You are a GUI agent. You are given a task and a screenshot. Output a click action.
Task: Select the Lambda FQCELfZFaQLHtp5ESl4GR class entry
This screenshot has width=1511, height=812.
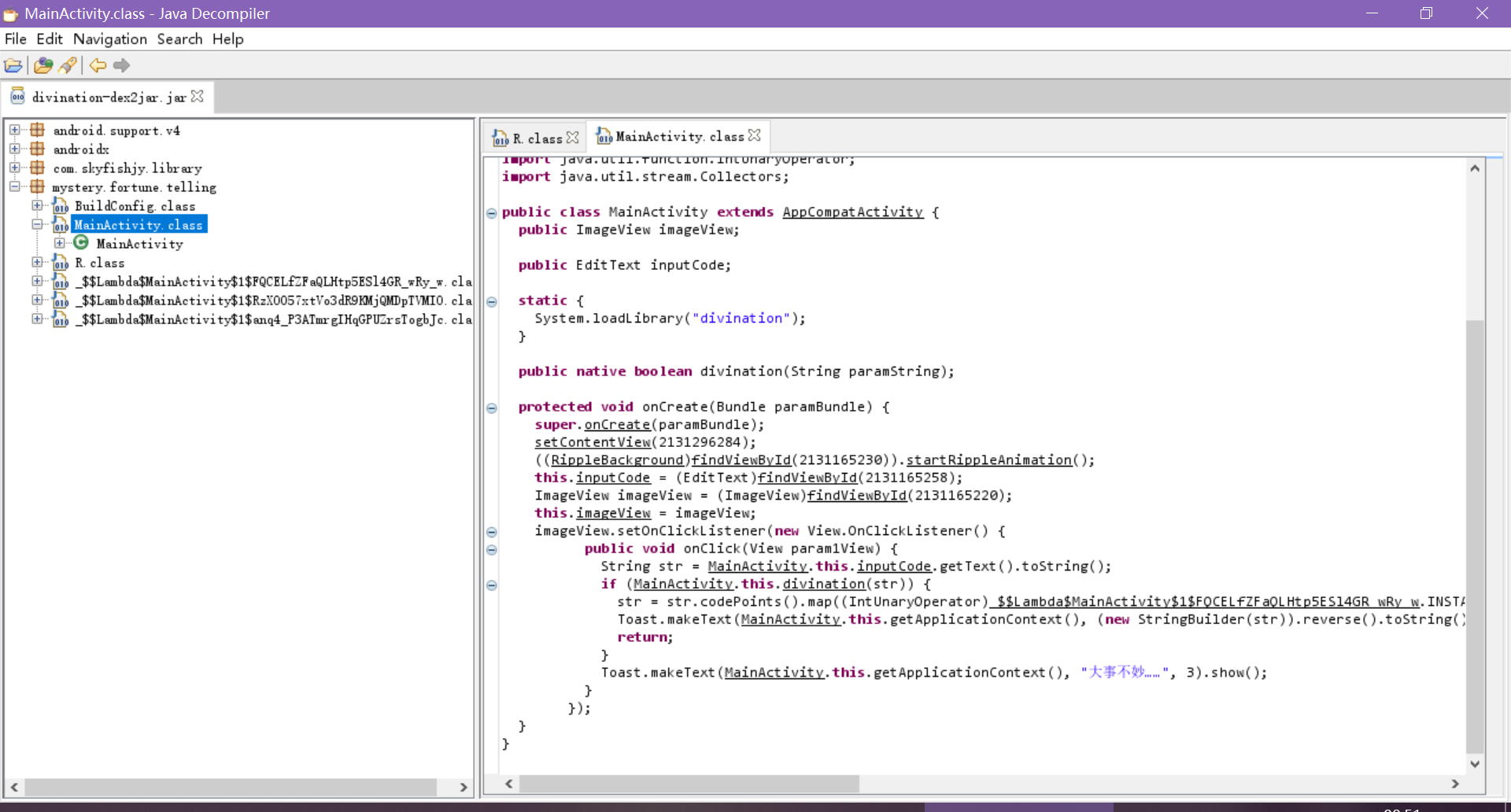273,282
